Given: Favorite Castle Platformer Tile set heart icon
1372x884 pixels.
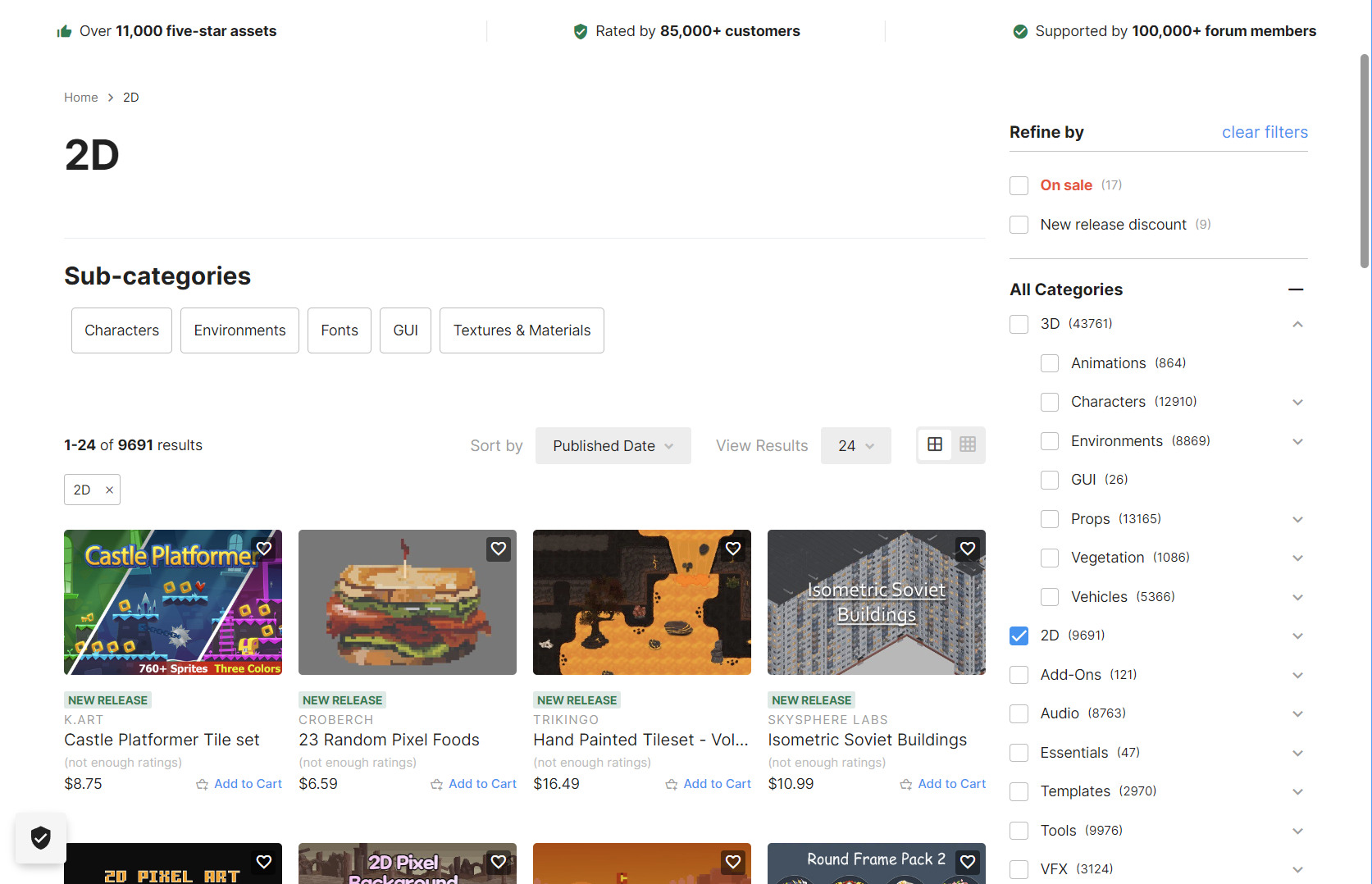Looking at the screenshot, I should click(264, 549).
